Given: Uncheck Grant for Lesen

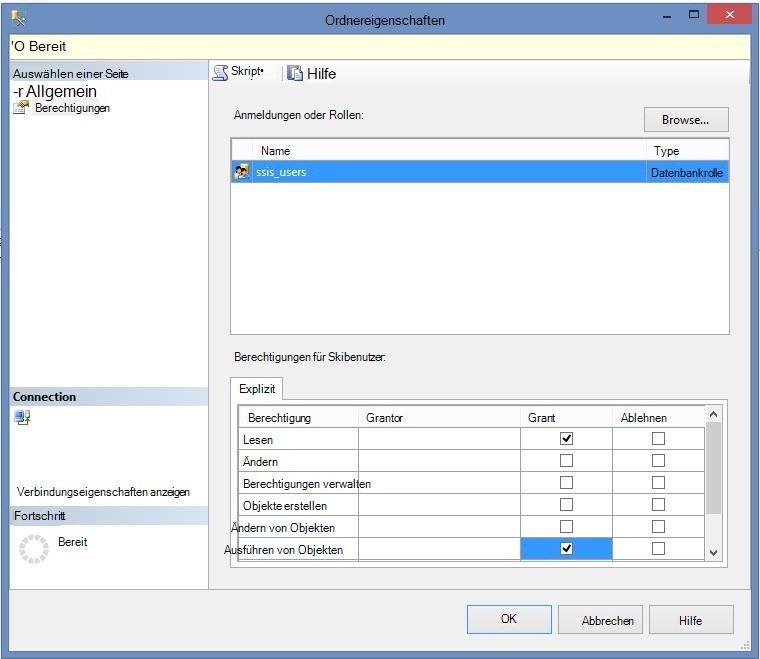Looking at the screenshot, I should tap(566, 439).
